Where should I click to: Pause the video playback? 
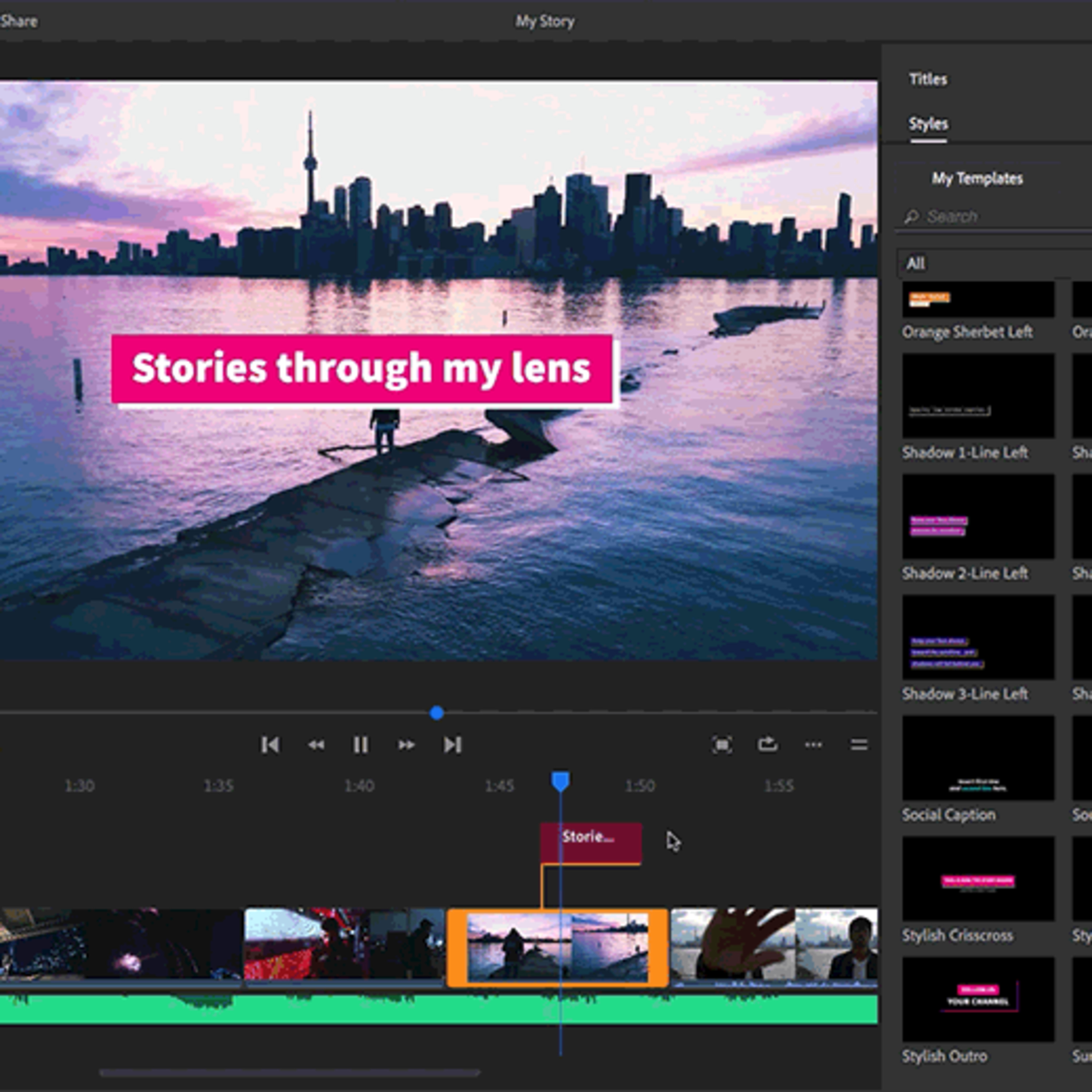pos(361,745)
